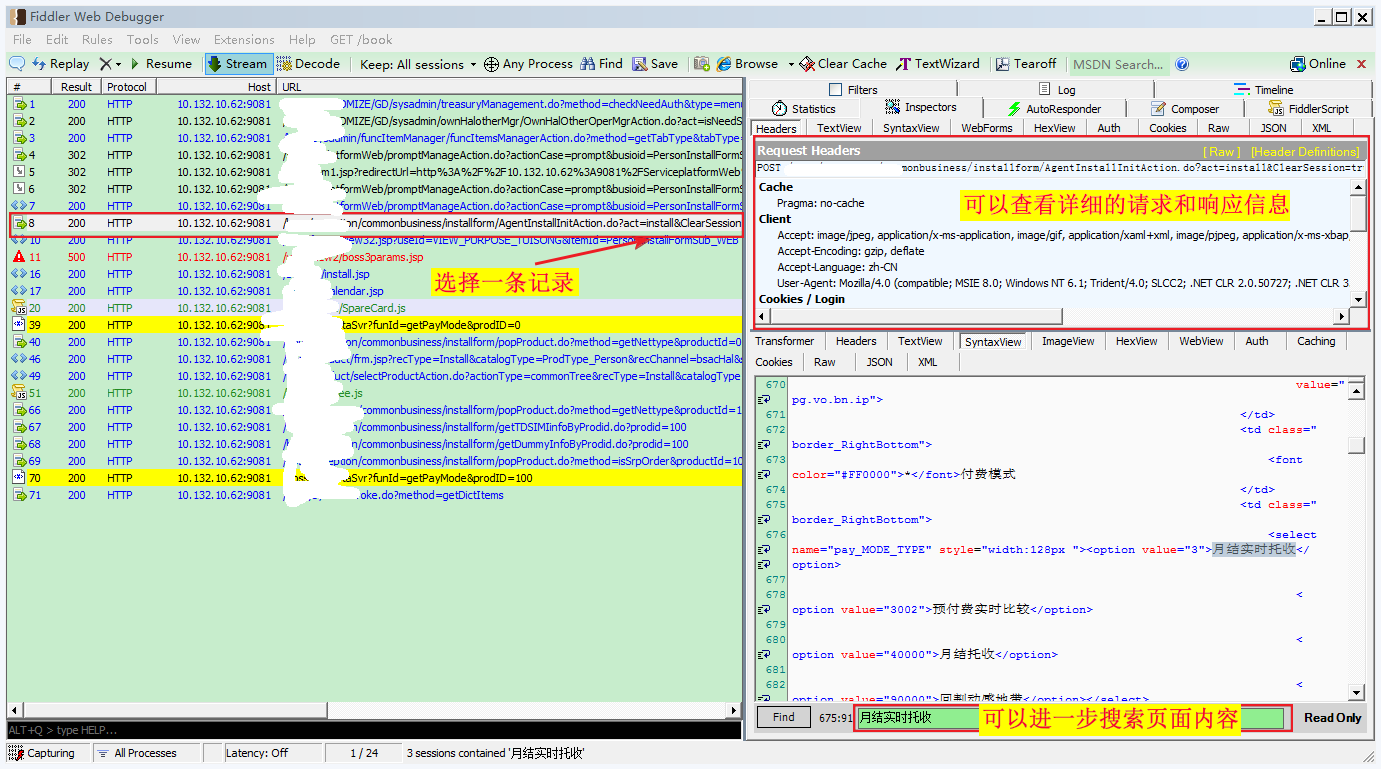Image resolution: width=1381 pixels, height=769 pixels.
Task: Click the QuickExec command box
Action: tap(374, 730)
